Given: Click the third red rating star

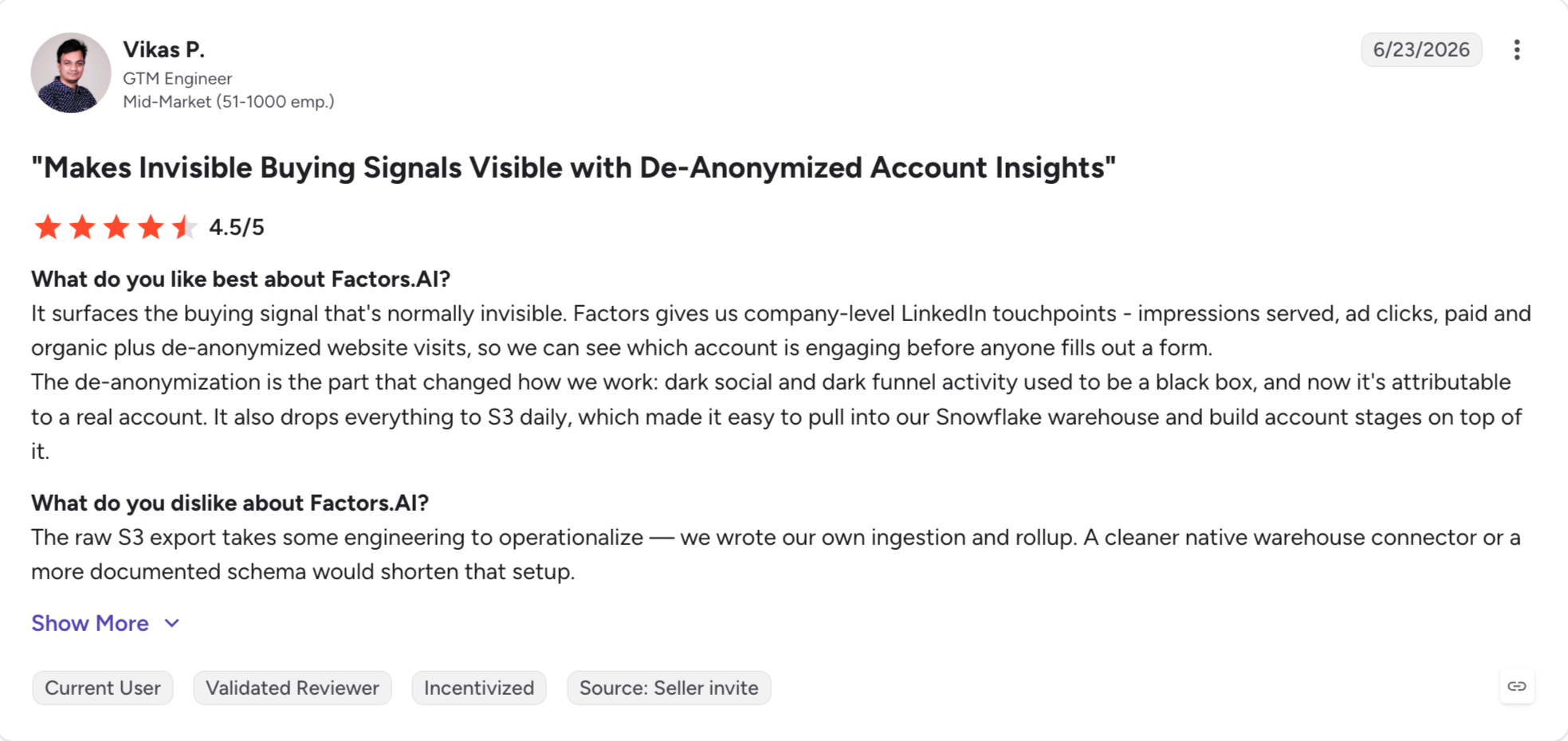Looking at the screenshot, I should (116, 227).
